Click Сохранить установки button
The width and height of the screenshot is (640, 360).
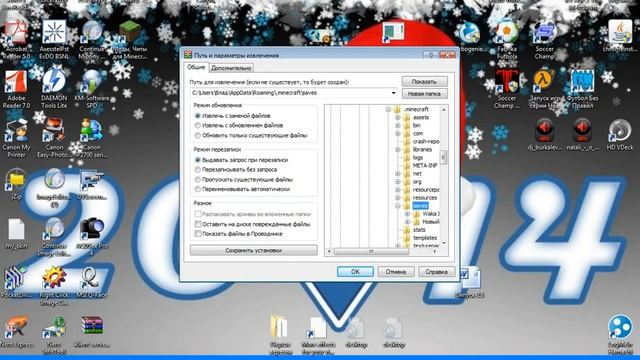coord(253,250)
